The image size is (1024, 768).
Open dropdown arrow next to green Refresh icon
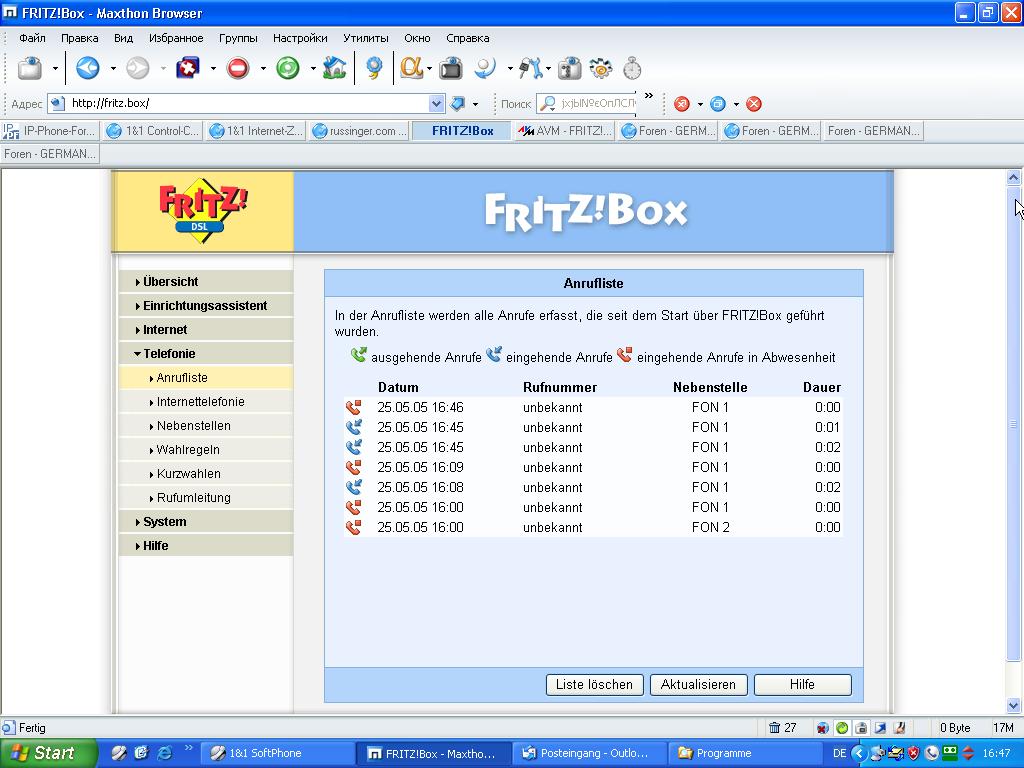pos(313,68)
